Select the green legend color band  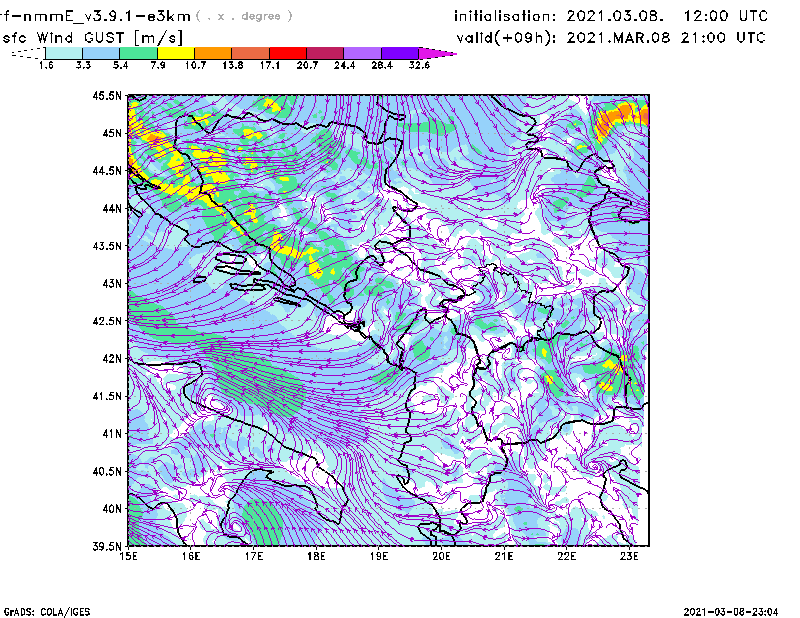point(138,53)
